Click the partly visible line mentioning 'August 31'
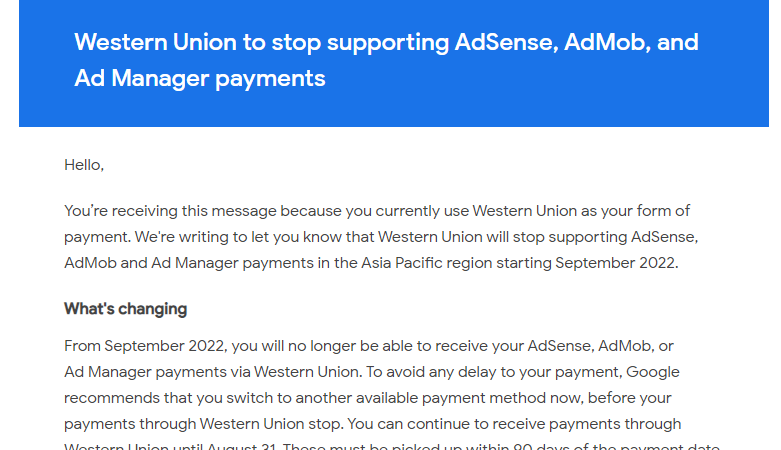This screenshot has height=450, width=781. 391,445
